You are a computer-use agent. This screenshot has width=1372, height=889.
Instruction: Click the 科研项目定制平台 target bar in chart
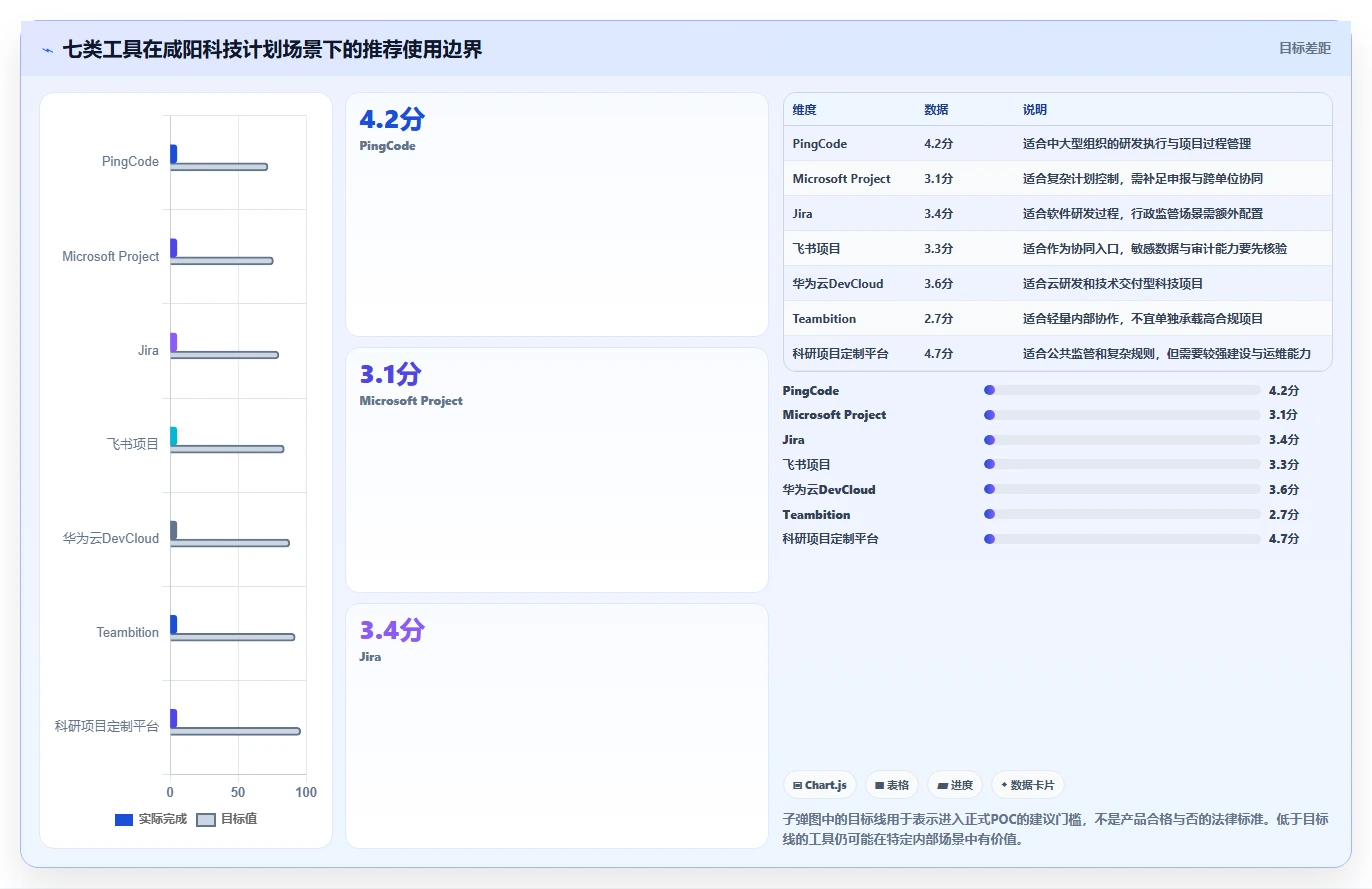click(x=235, y=731)
